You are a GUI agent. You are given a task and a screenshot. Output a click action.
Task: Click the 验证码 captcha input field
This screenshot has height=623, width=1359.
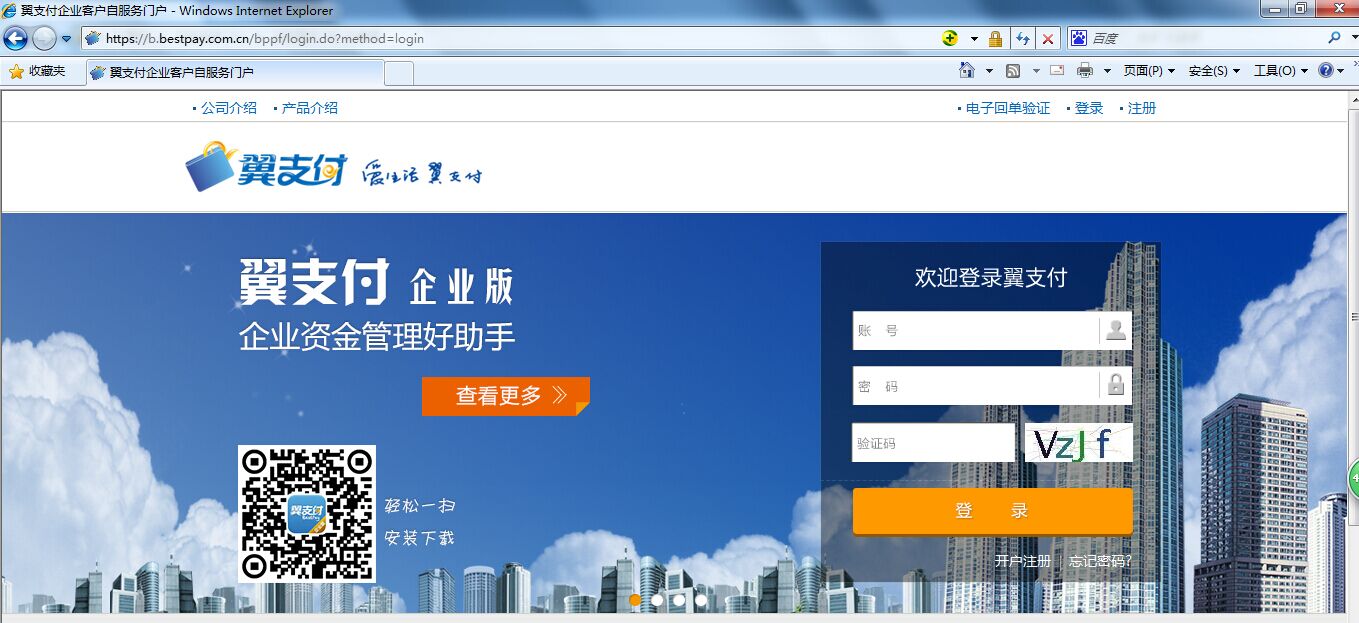934,443
